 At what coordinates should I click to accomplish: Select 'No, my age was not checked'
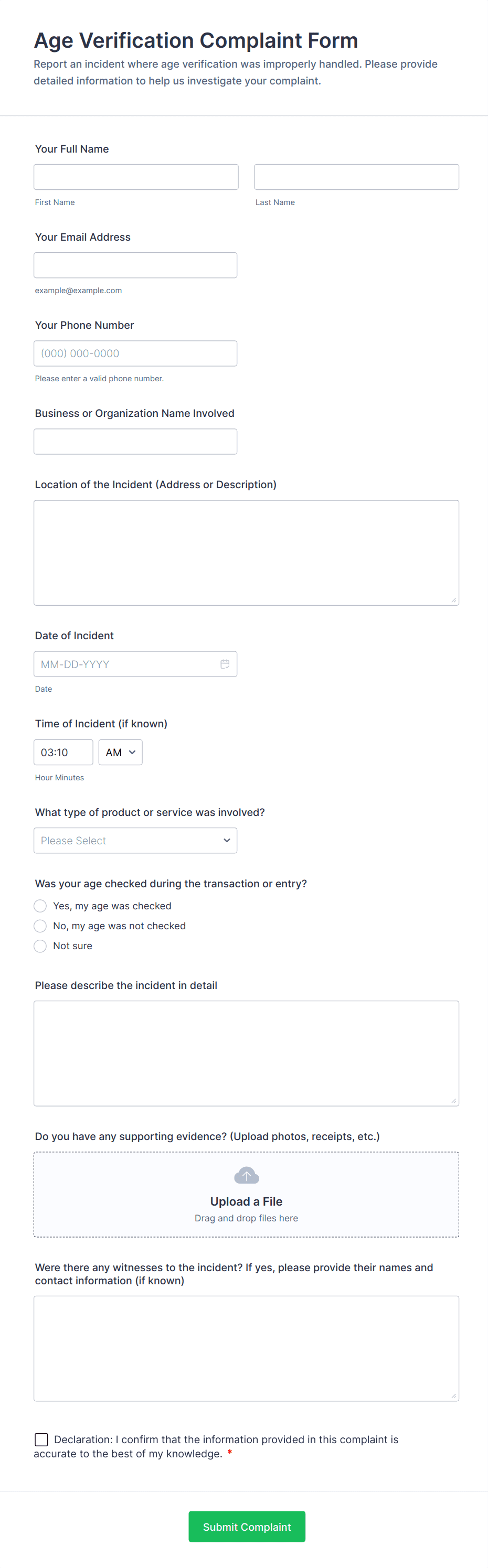40,926
